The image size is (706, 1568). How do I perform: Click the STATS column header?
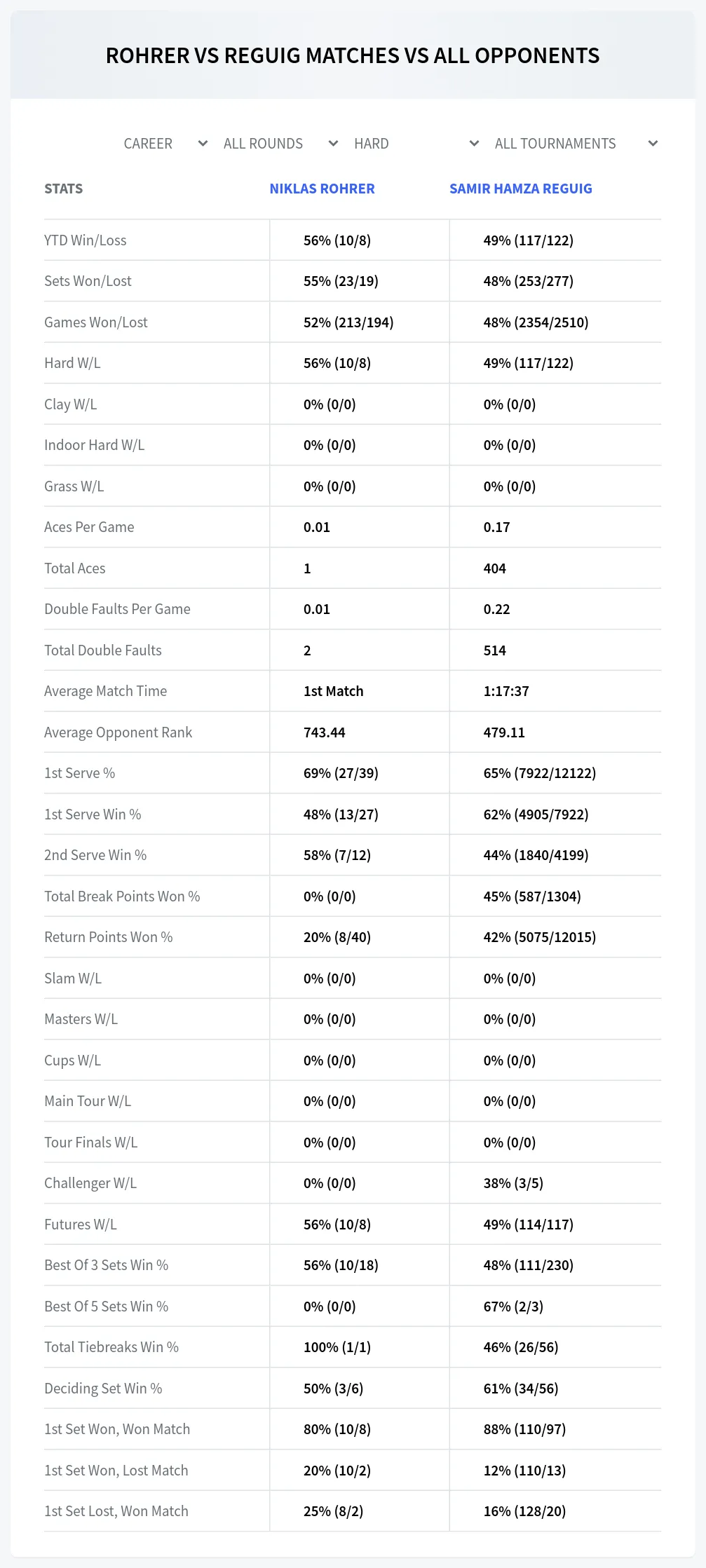(x=63, y=189)
